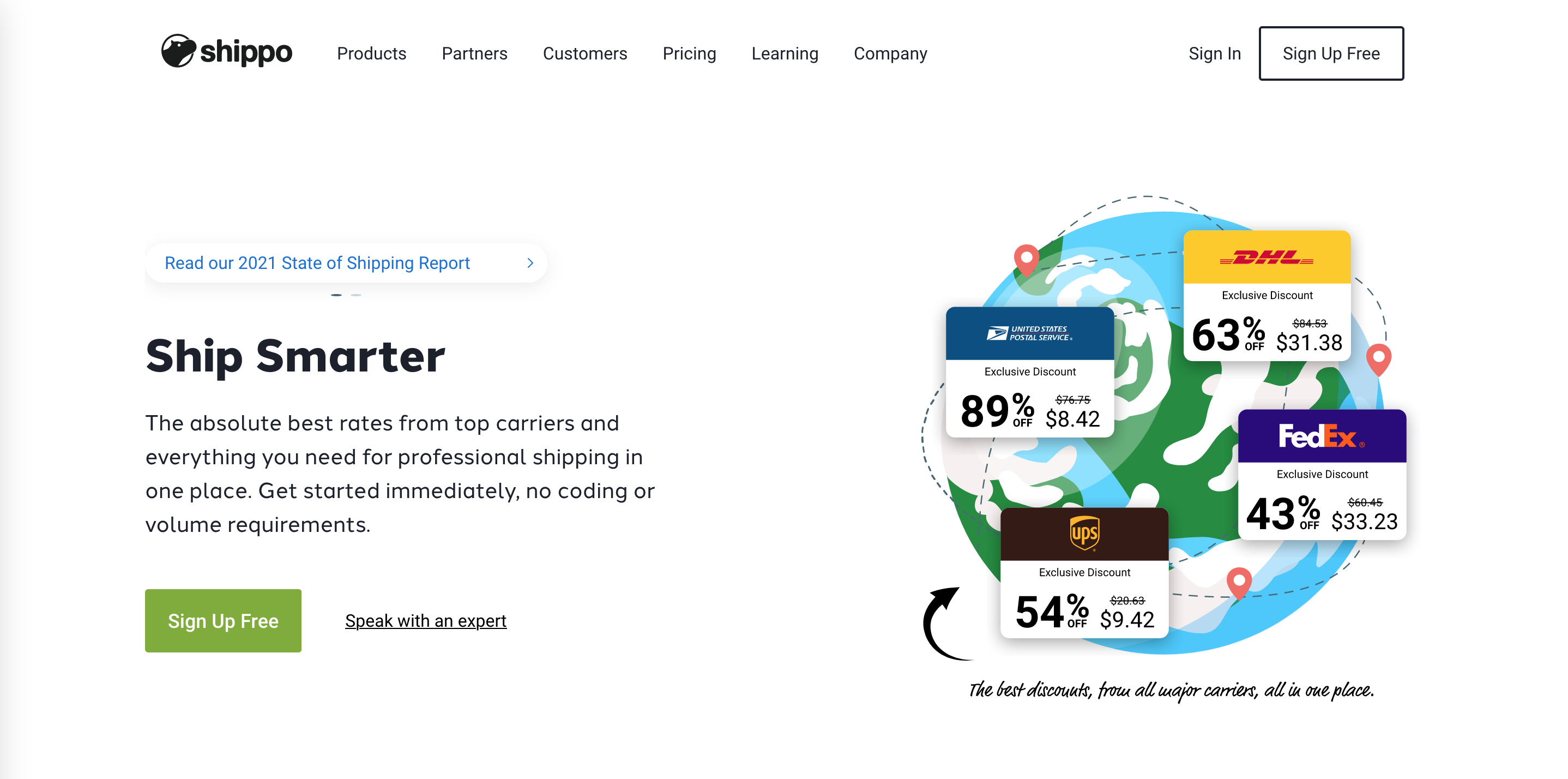This screenshot has height=779, width=1568.
Task: Open the Products menu
Action: click(371, 53)
